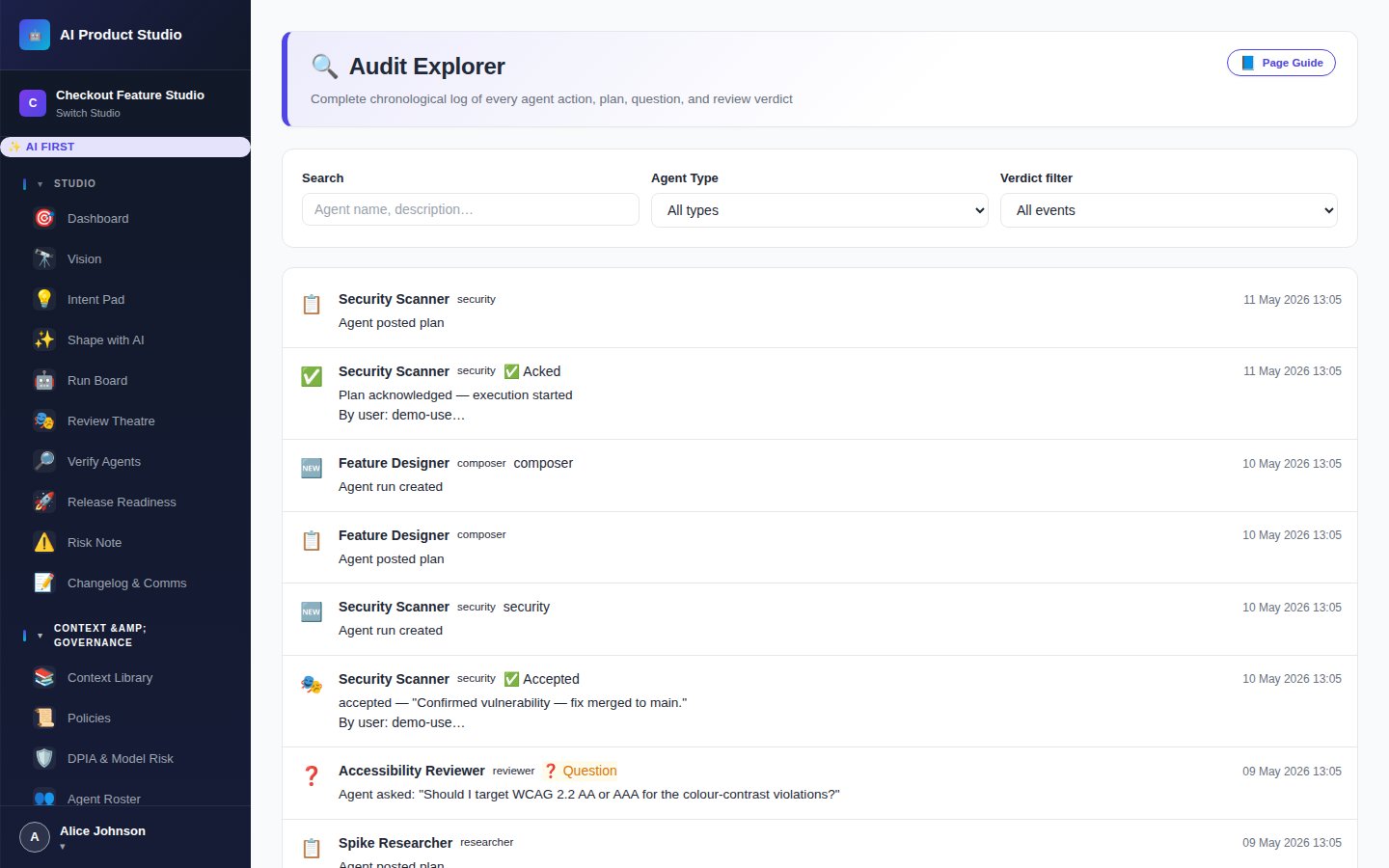Select Review Theatre in sidebar
Image resolution: width=1389 pixels, height=868 pixels.
coord(125,420)
